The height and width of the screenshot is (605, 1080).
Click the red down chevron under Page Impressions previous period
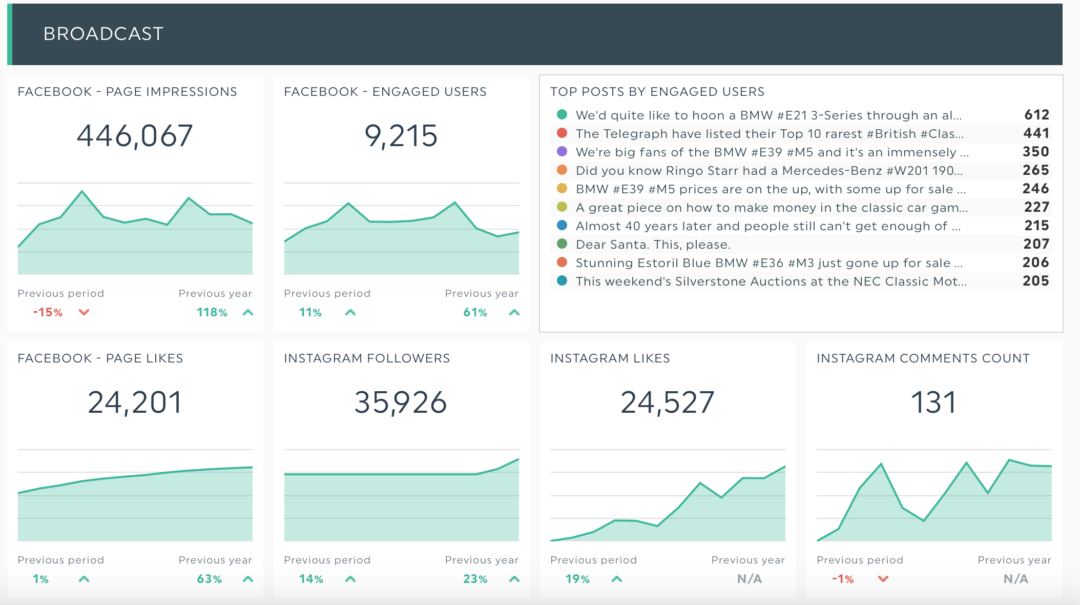[x=85, y=311]
